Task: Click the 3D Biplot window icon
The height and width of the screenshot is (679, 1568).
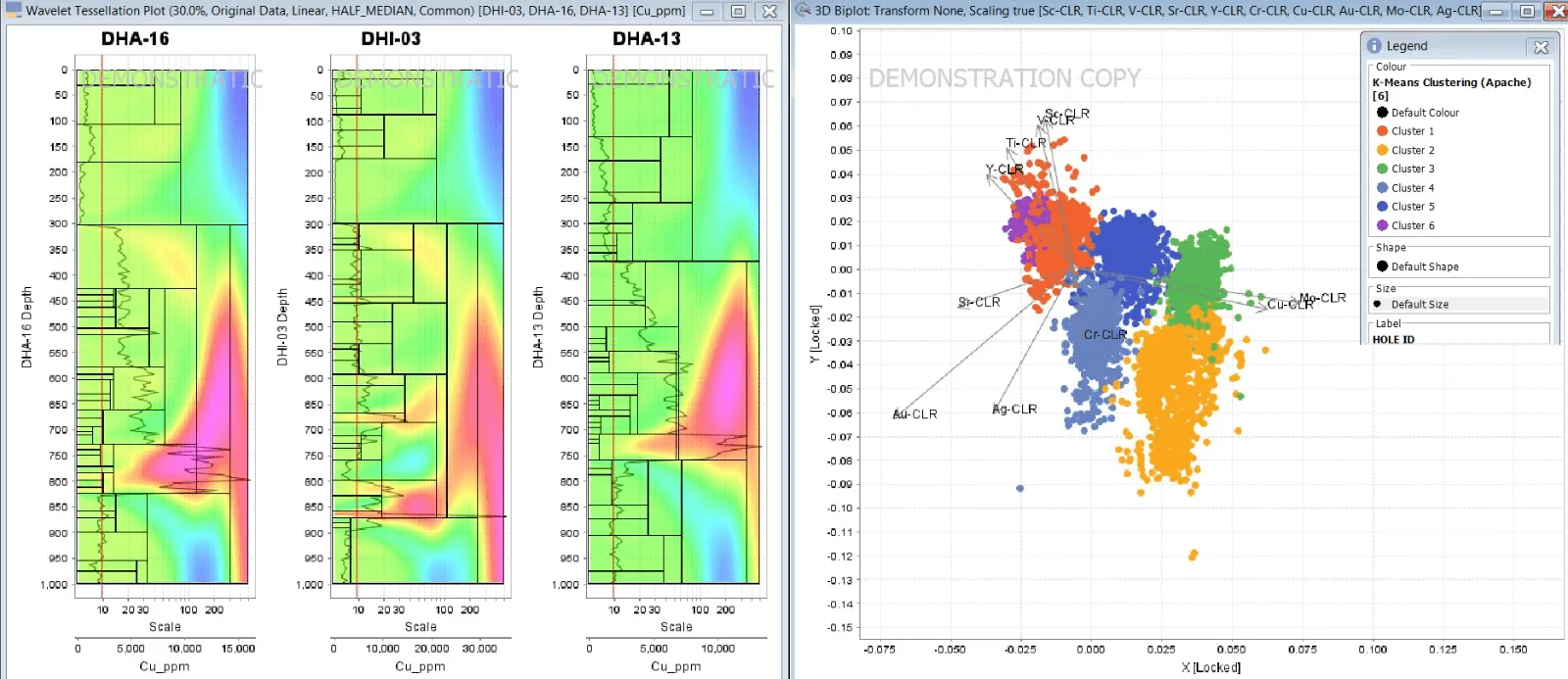Action: point(803,11)
